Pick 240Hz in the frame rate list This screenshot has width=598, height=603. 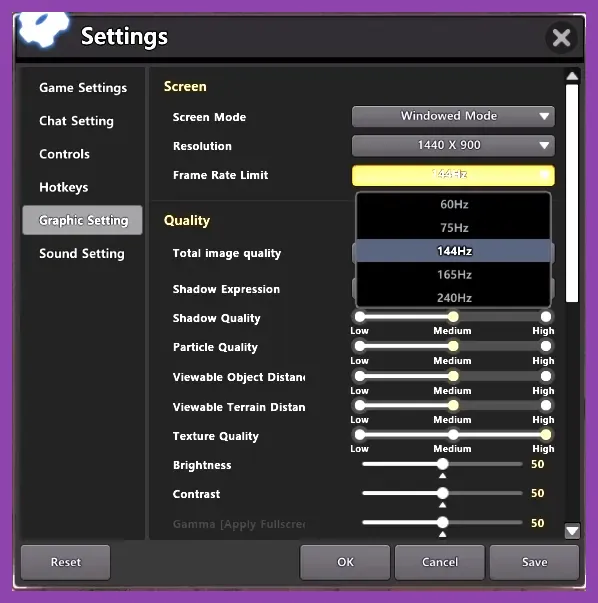454,297
